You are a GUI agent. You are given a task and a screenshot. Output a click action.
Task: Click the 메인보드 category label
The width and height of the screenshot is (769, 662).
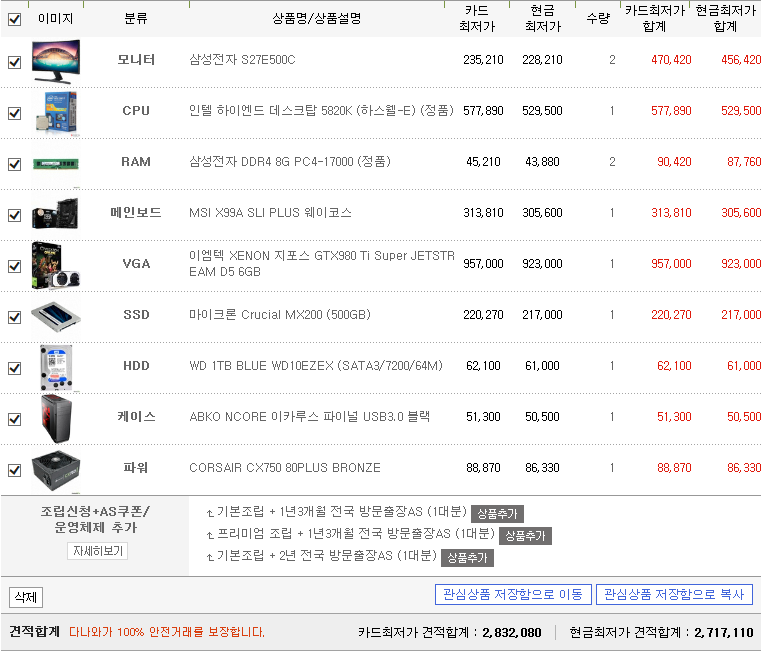(136, 213)
